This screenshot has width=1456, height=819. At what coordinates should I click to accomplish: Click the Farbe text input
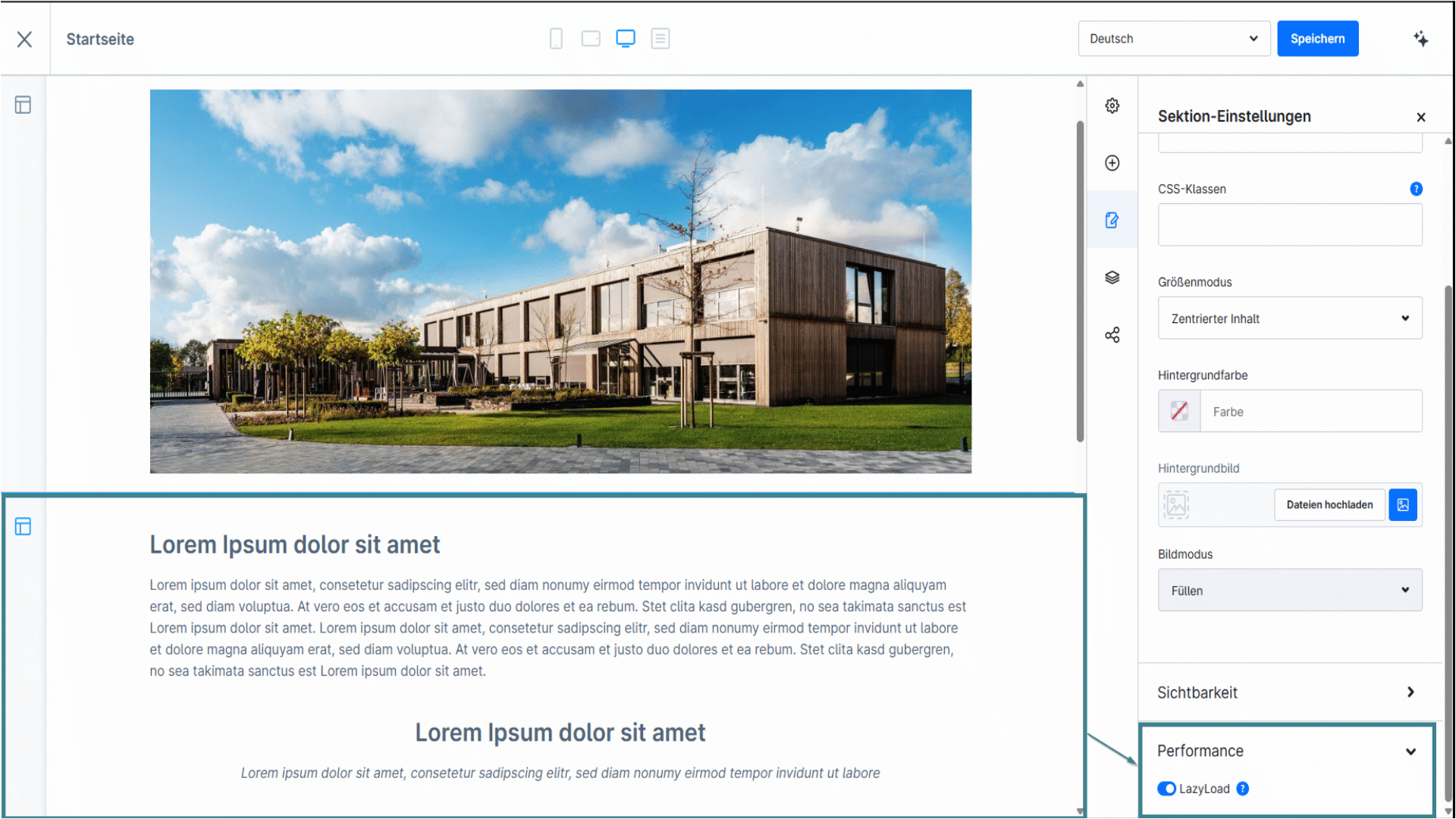coord(1310,411)
